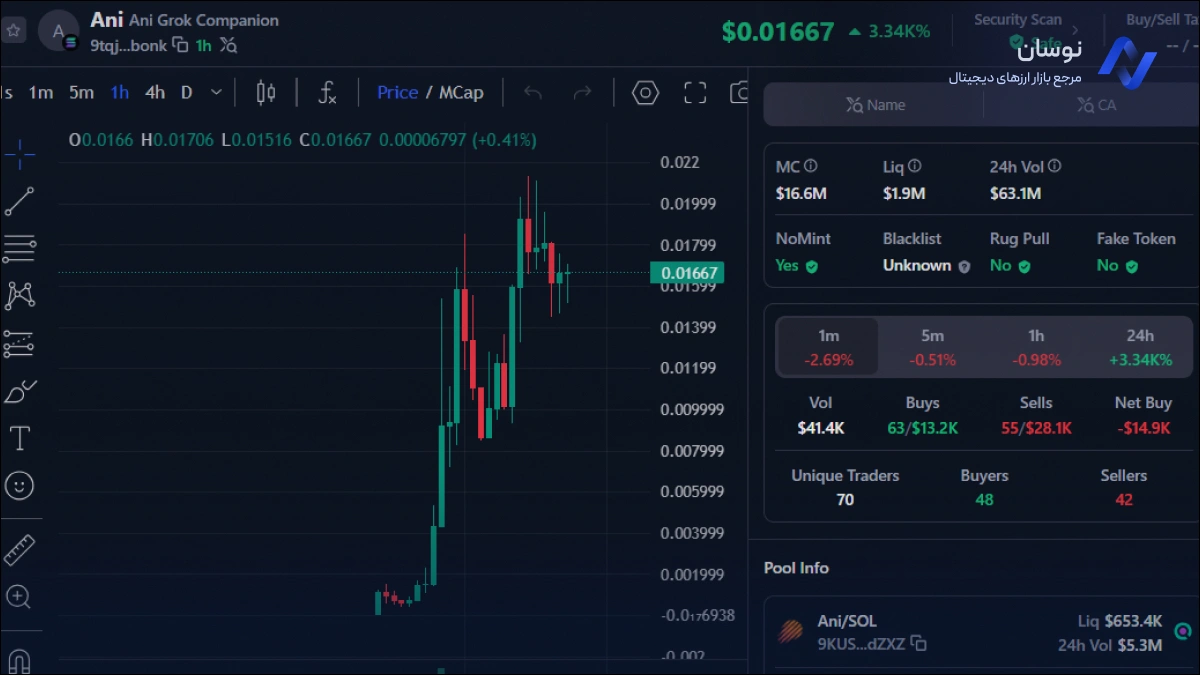
Task: Click the Blacklist Unknown shield icon
Action: pos(965,267)
